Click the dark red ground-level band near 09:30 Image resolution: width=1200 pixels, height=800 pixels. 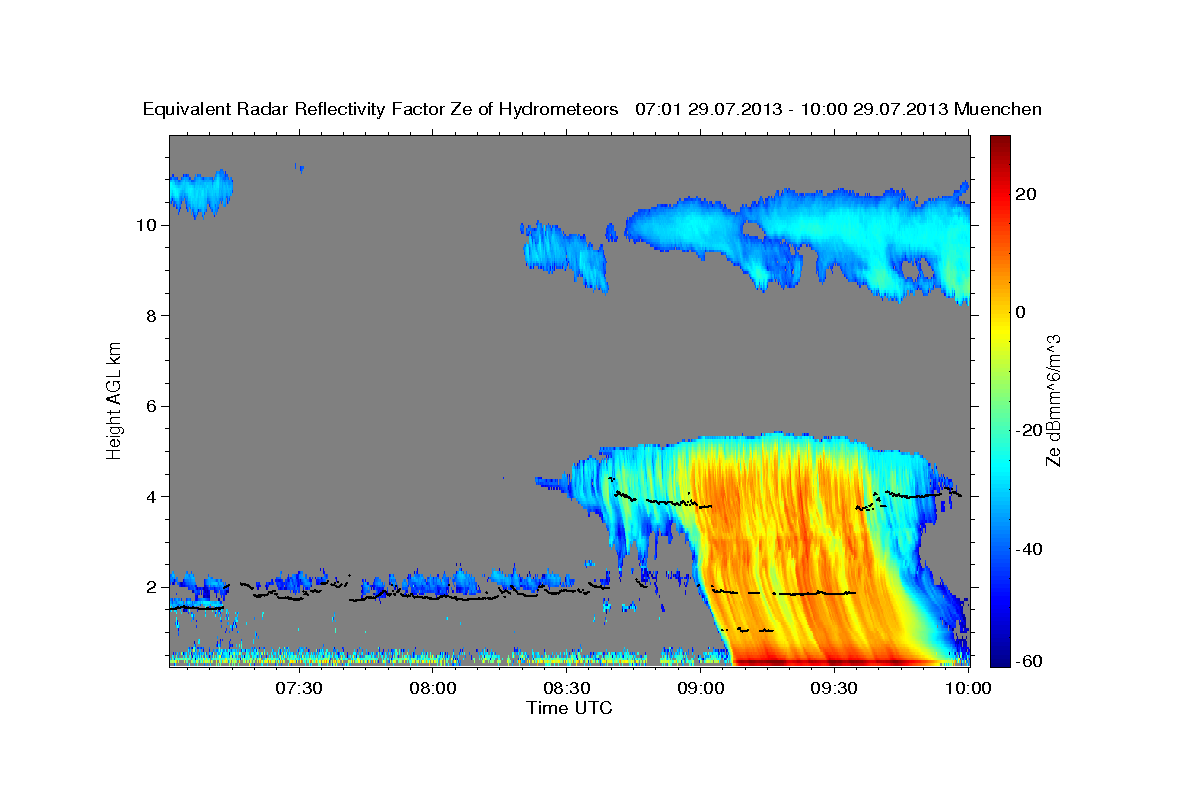click(835, 660)
